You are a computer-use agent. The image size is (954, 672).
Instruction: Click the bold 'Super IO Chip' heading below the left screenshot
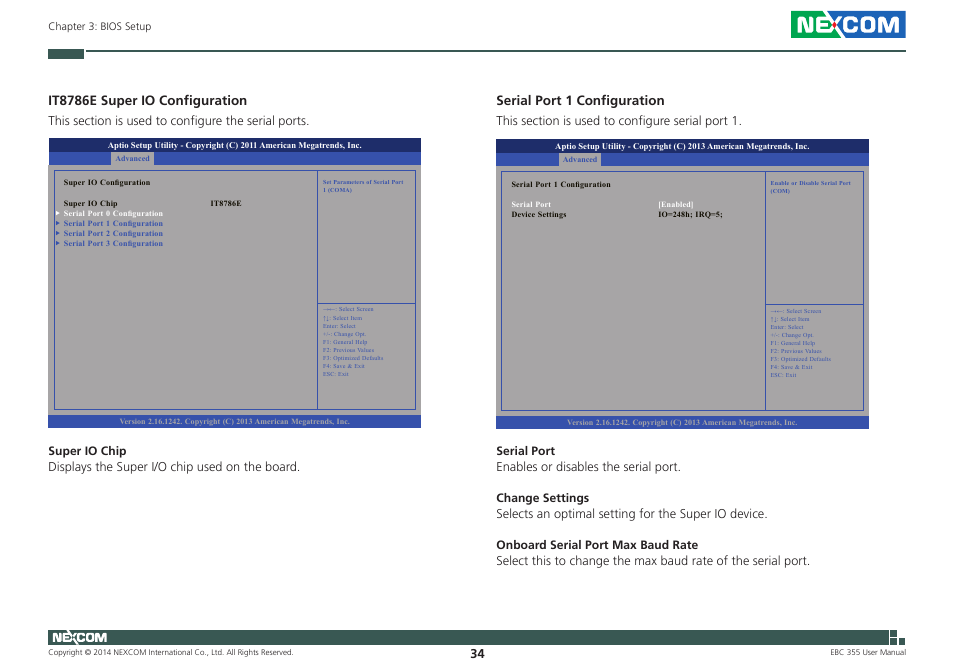(88, 451)
